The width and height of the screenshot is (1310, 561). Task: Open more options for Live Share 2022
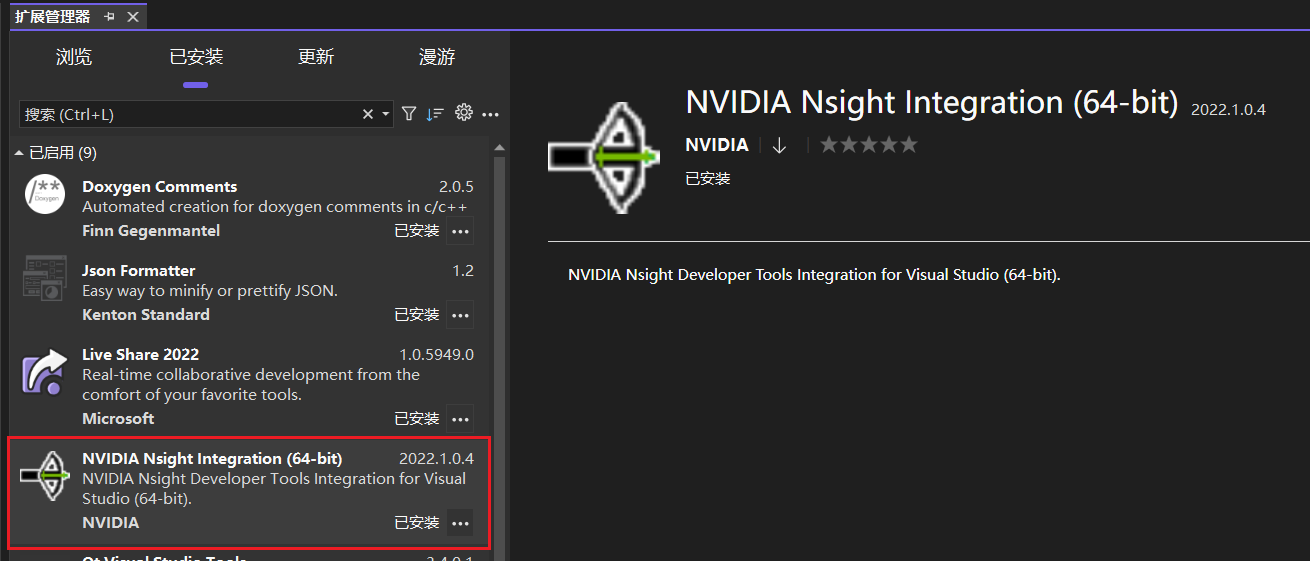pos(460,419)
